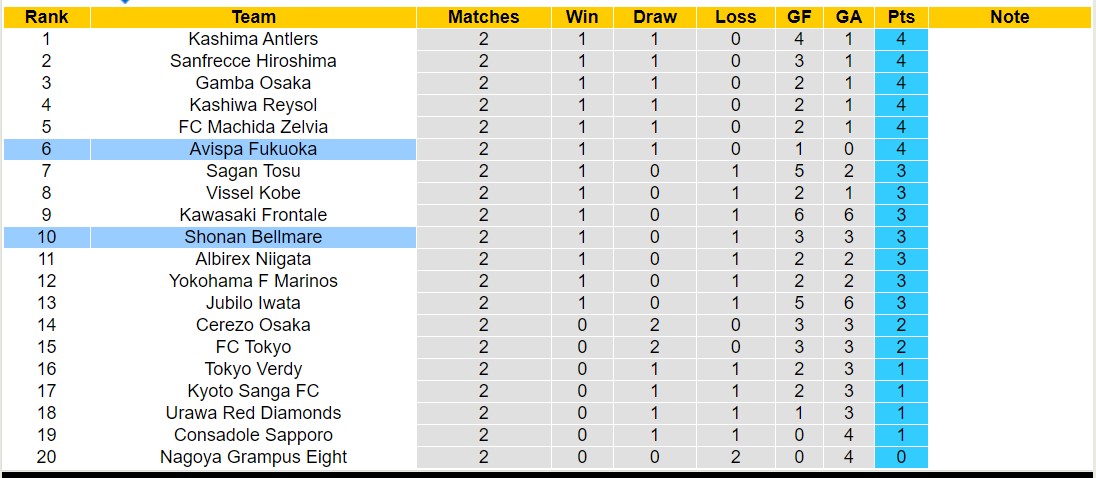Open the Nagoya Grampus Eight team link

click(253, 457)
